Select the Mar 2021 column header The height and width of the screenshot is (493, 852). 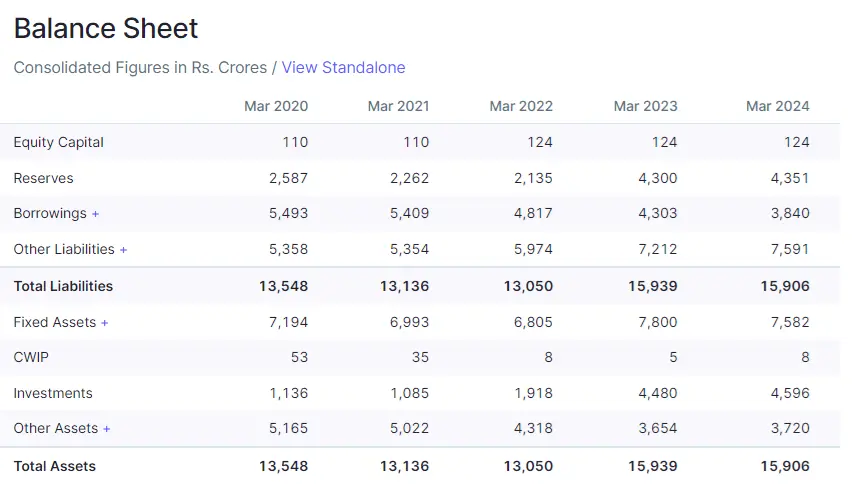click(398, 106)
